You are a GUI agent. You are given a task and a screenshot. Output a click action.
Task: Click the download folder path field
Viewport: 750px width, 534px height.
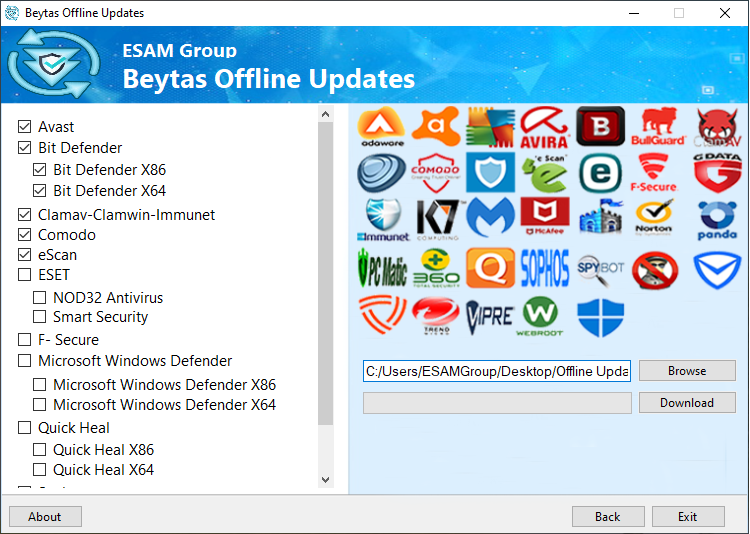[x=497, y=372]
